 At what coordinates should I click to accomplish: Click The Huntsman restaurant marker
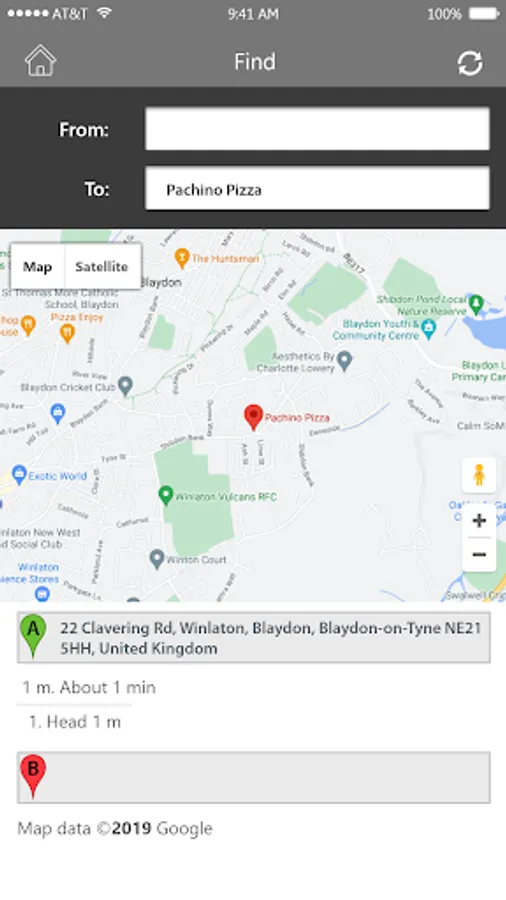(x=182, y=258)
